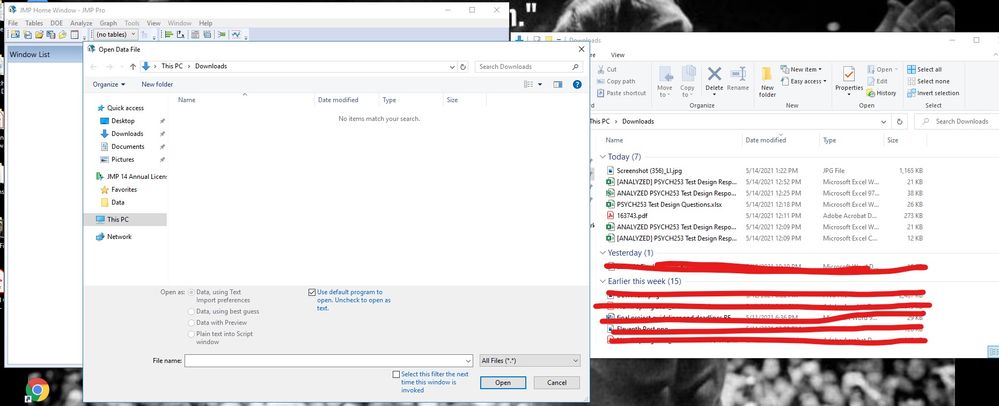This screenshot has height=406, width=999.
Task: Open Easy access dropdown in File Explorer
Action: click(x=803, y=82)
